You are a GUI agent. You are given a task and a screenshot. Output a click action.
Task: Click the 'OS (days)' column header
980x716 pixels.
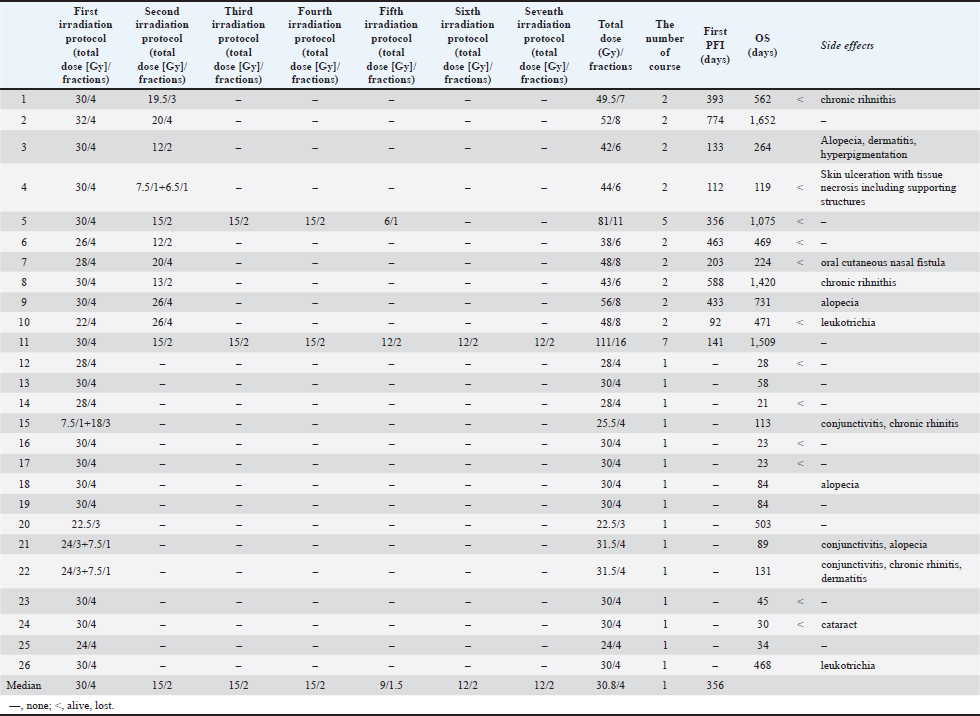763,45
